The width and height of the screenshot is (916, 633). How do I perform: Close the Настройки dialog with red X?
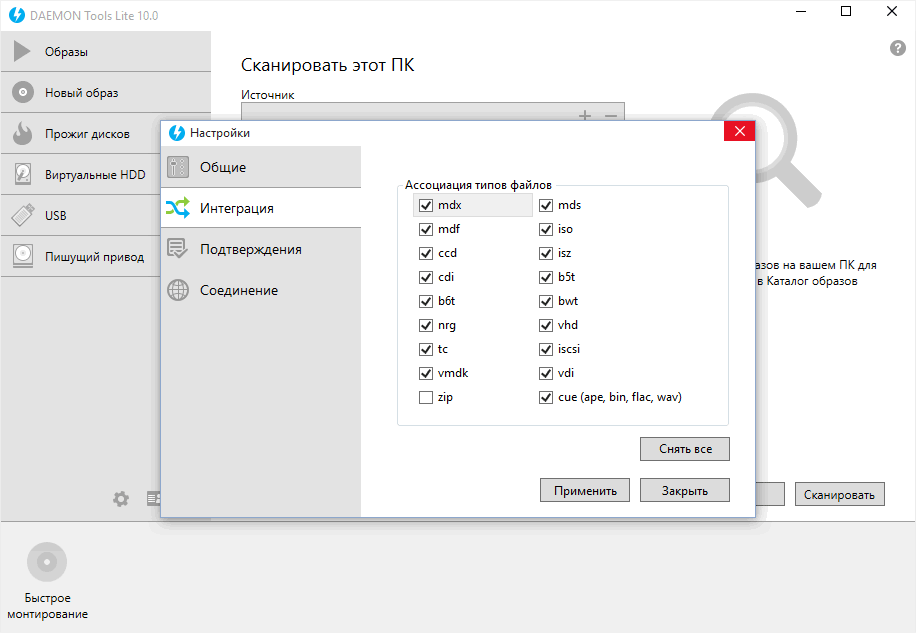(x=739, y=131)
